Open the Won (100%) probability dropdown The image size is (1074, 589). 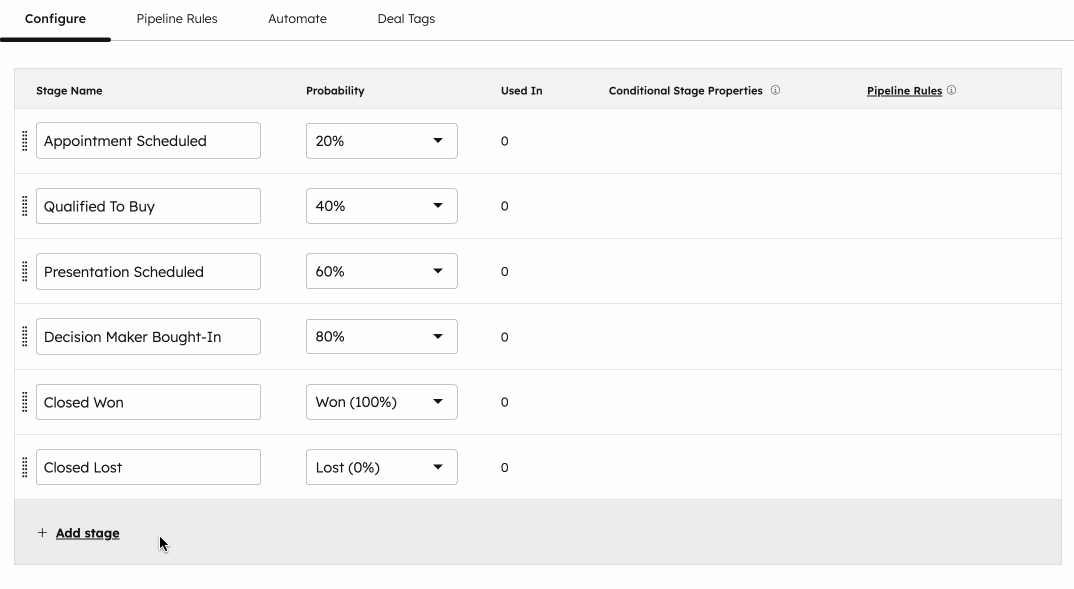(381, 401)
